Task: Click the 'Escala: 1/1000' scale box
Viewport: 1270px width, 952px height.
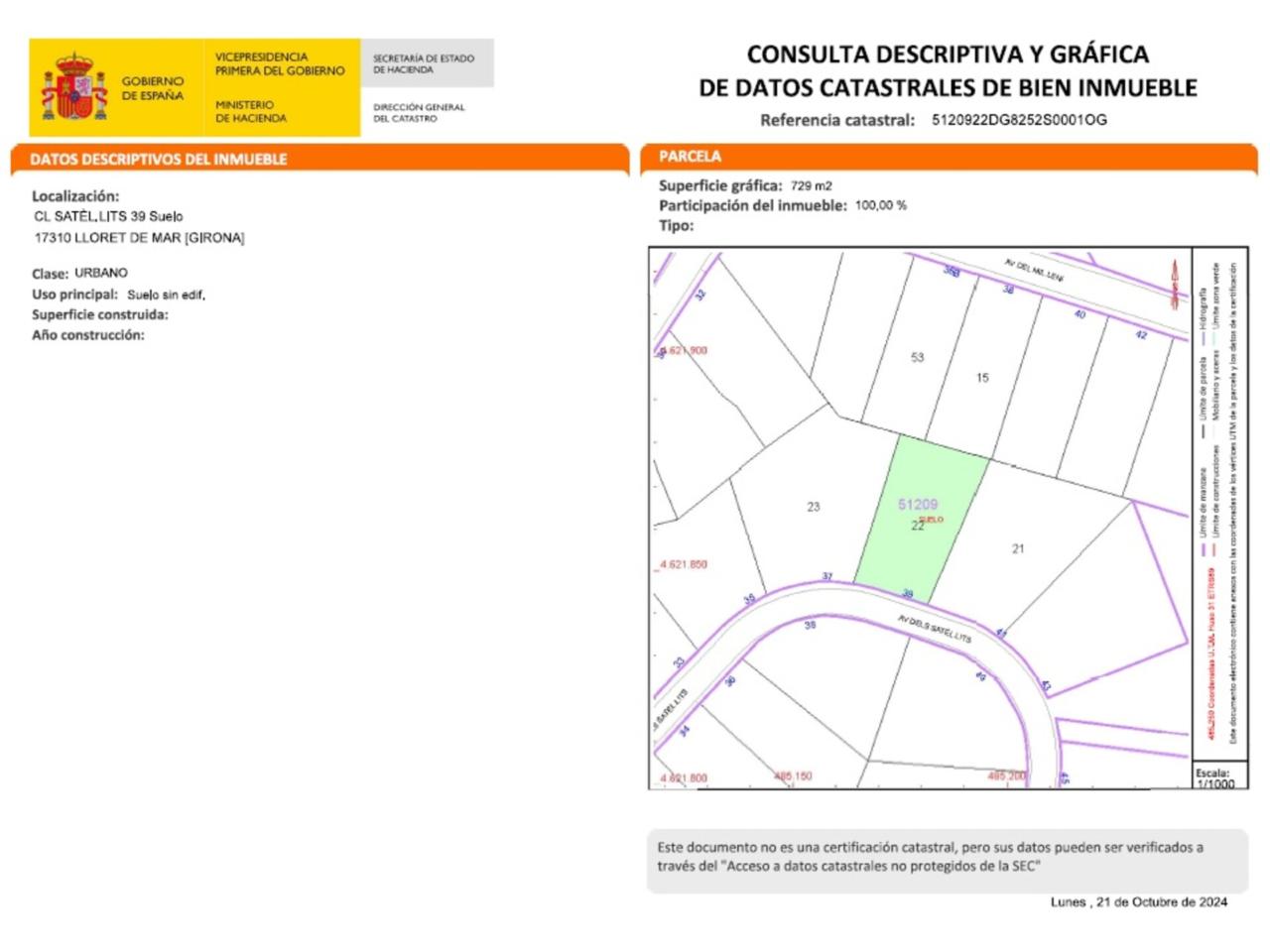Action: (1216, 777)
